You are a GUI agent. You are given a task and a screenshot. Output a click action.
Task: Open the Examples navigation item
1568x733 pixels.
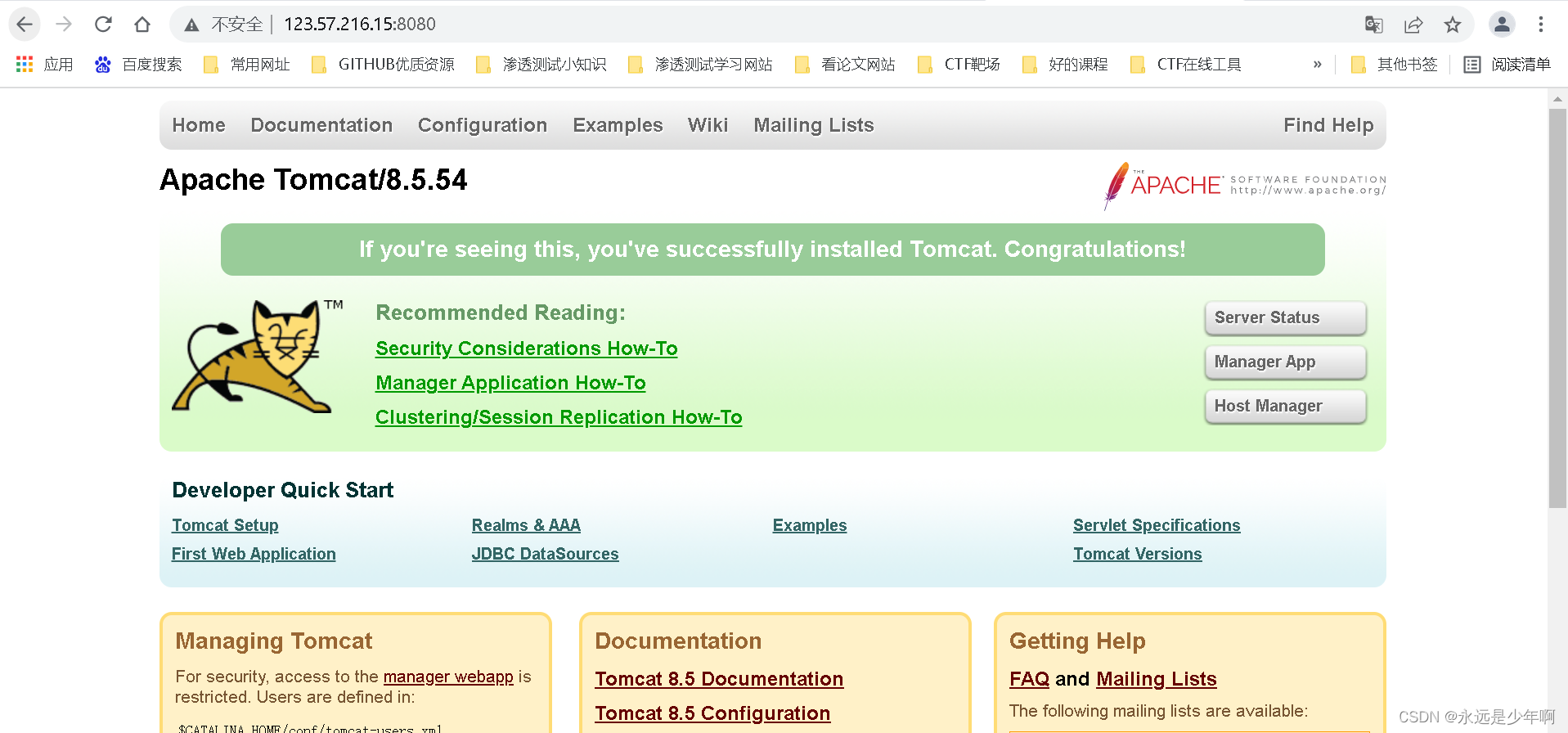(x=618, y=125)
